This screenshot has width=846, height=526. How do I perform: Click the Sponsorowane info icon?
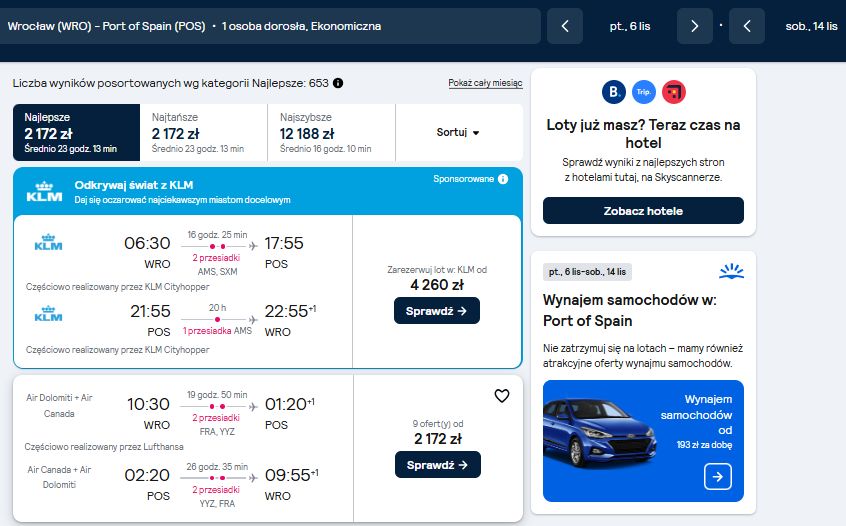(503, 179)
